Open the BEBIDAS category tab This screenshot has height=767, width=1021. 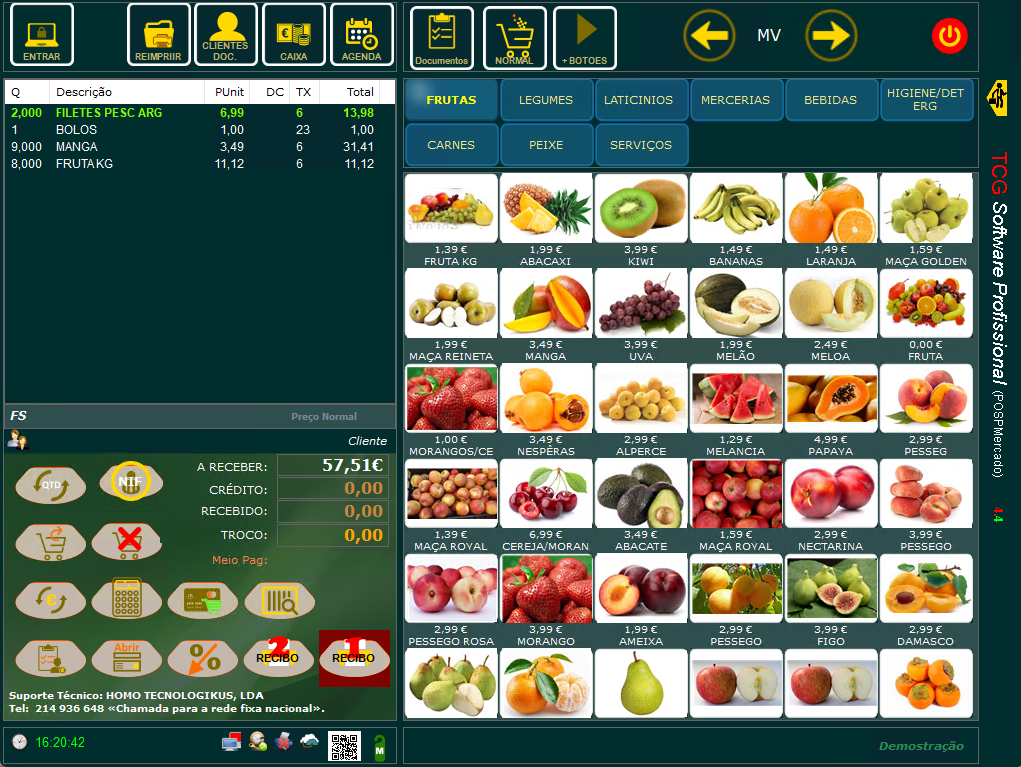coord(830,100)
